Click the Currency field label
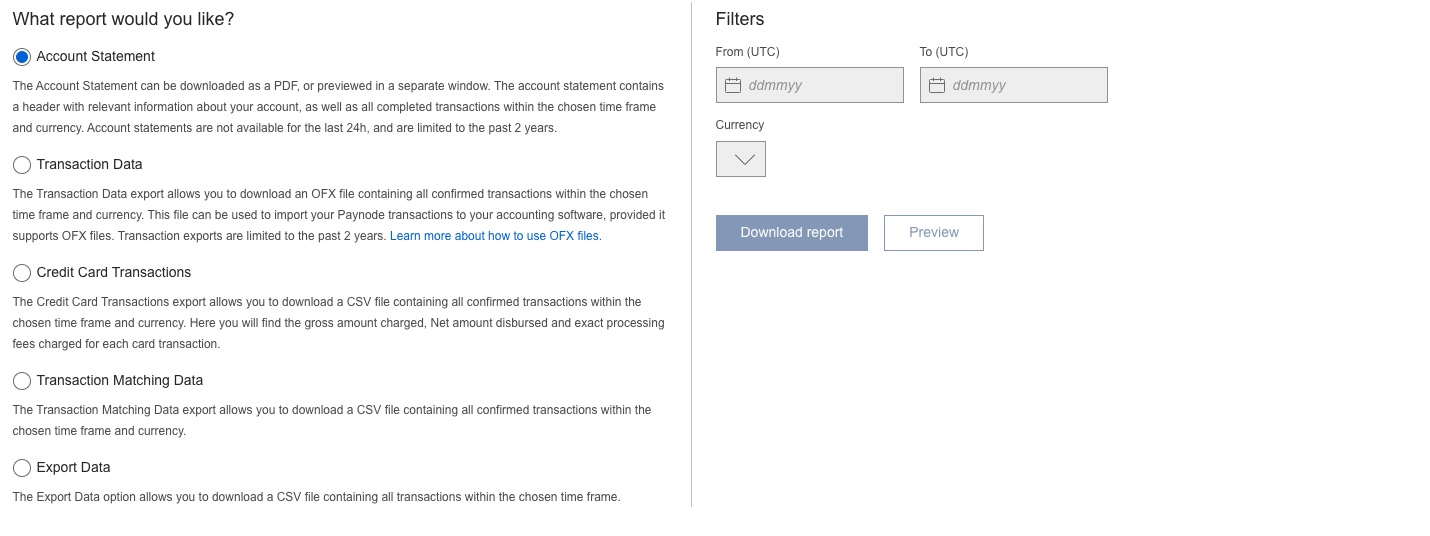This screenshot has width=1430, height=536. [x=740, y=125]
